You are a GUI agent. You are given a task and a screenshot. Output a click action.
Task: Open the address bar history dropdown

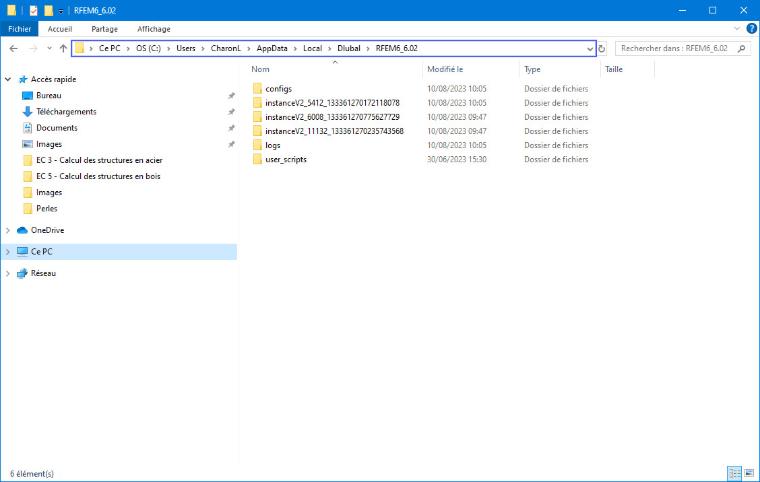(x=589, y=48)
